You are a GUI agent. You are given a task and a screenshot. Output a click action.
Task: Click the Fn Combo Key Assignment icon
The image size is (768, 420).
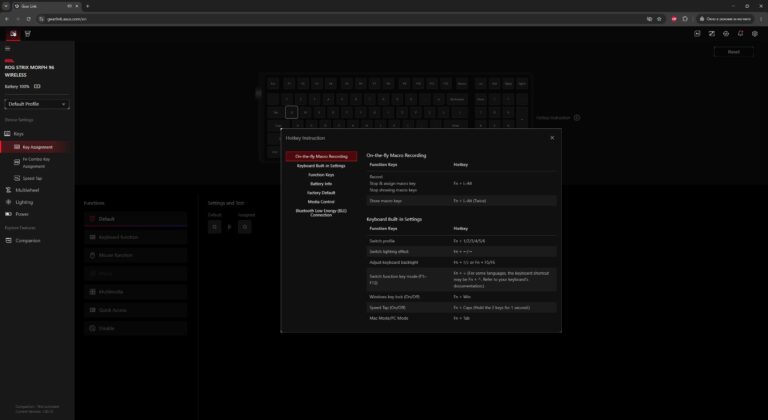click(17, 162)
